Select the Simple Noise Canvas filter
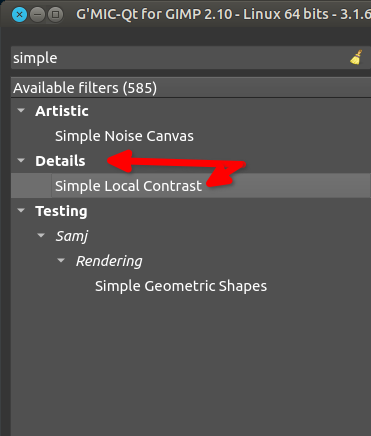This screenshot has width=371, height=436. (x=124, y=136)
